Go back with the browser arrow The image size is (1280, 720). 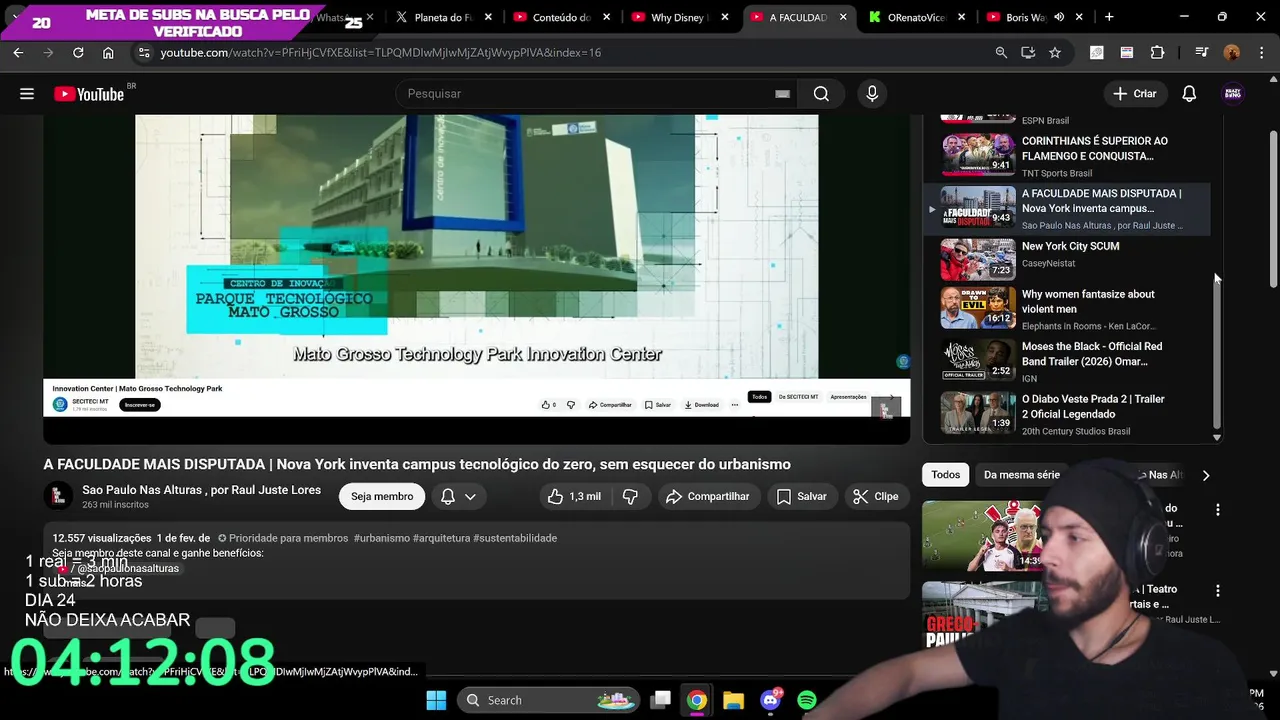coord(18,53)
